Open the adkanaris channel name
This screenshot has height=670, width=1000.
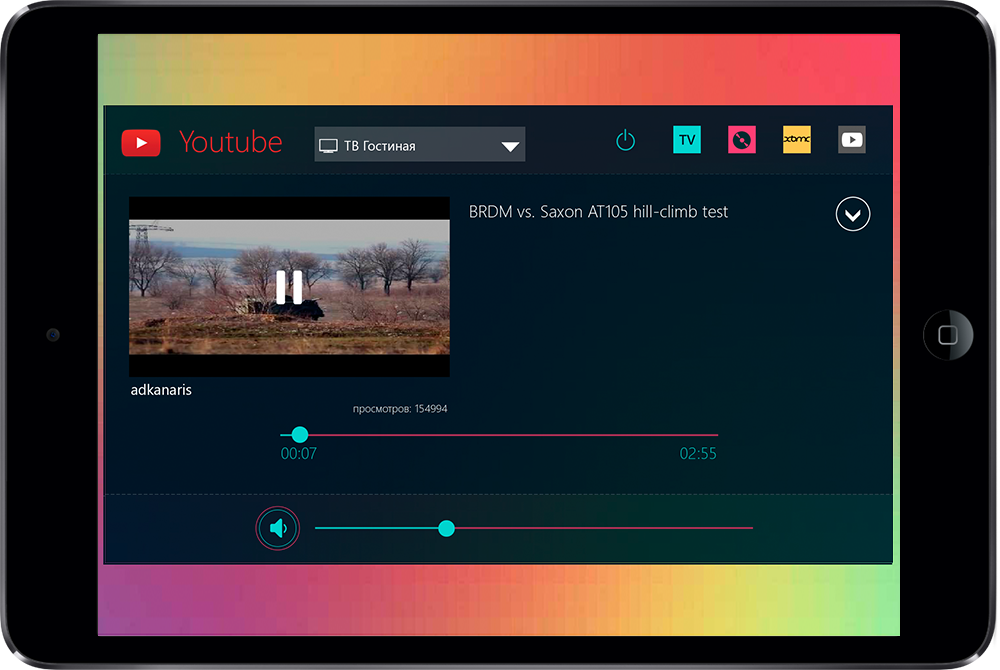[x=161, y=390]
